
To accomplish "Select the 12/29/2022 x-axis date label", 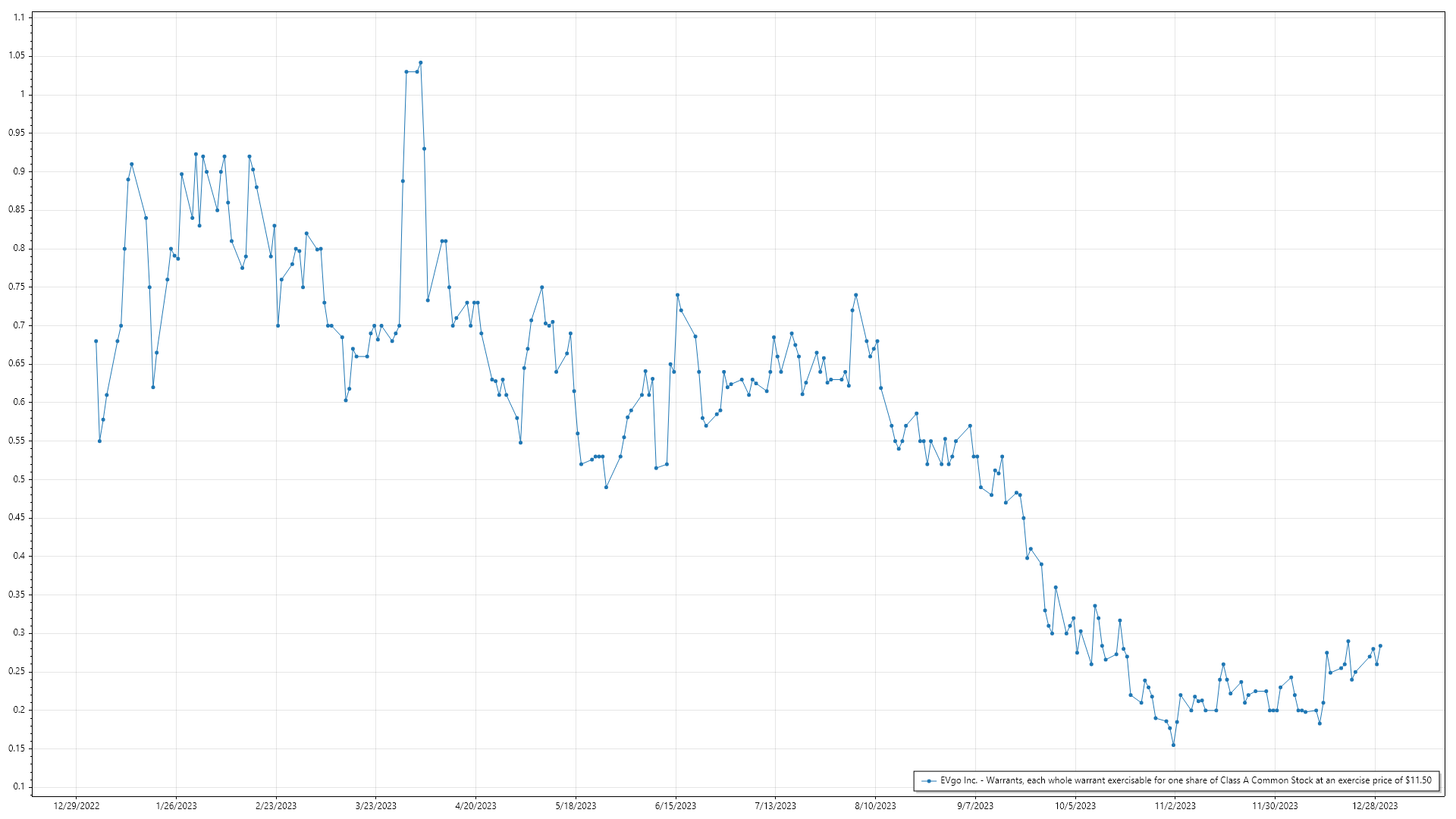I will 77,806.
